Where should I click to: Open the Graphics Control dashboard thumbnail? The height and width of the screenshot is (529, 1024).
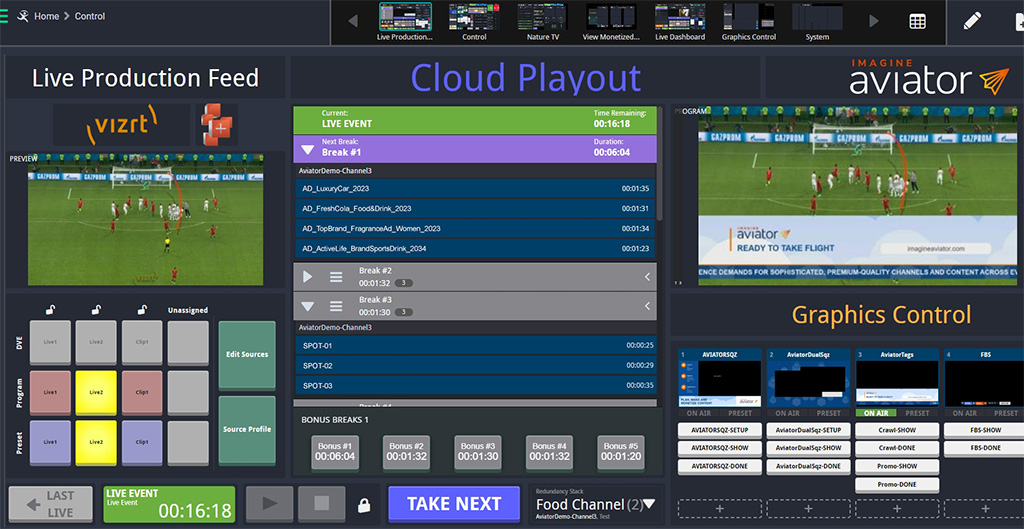pyautogui.click(x=748, y=22)
